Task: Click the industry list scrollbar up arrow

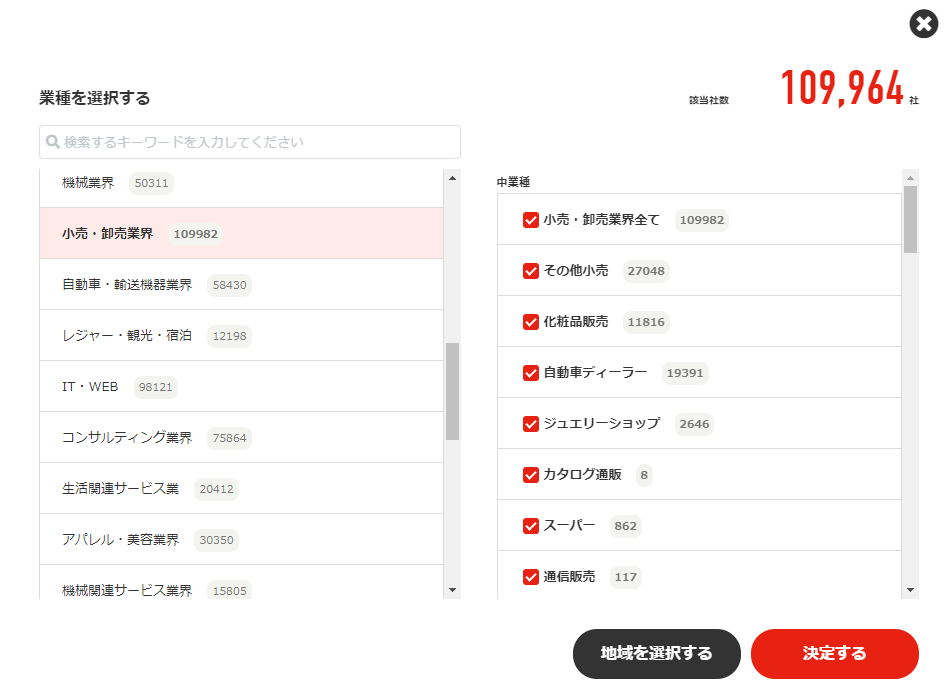Action: click(452, 178)
